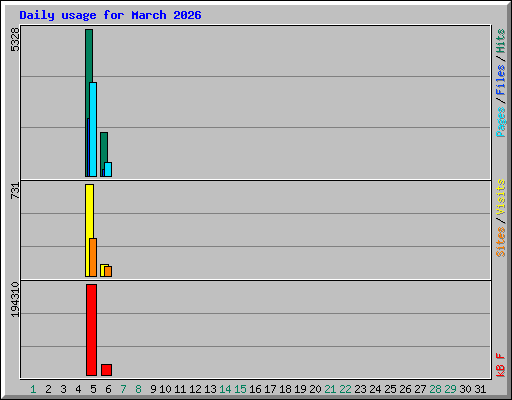Click the orange Sites bar for day 5
This screenshot has width=512, height=400.
(x=93, y=257)
